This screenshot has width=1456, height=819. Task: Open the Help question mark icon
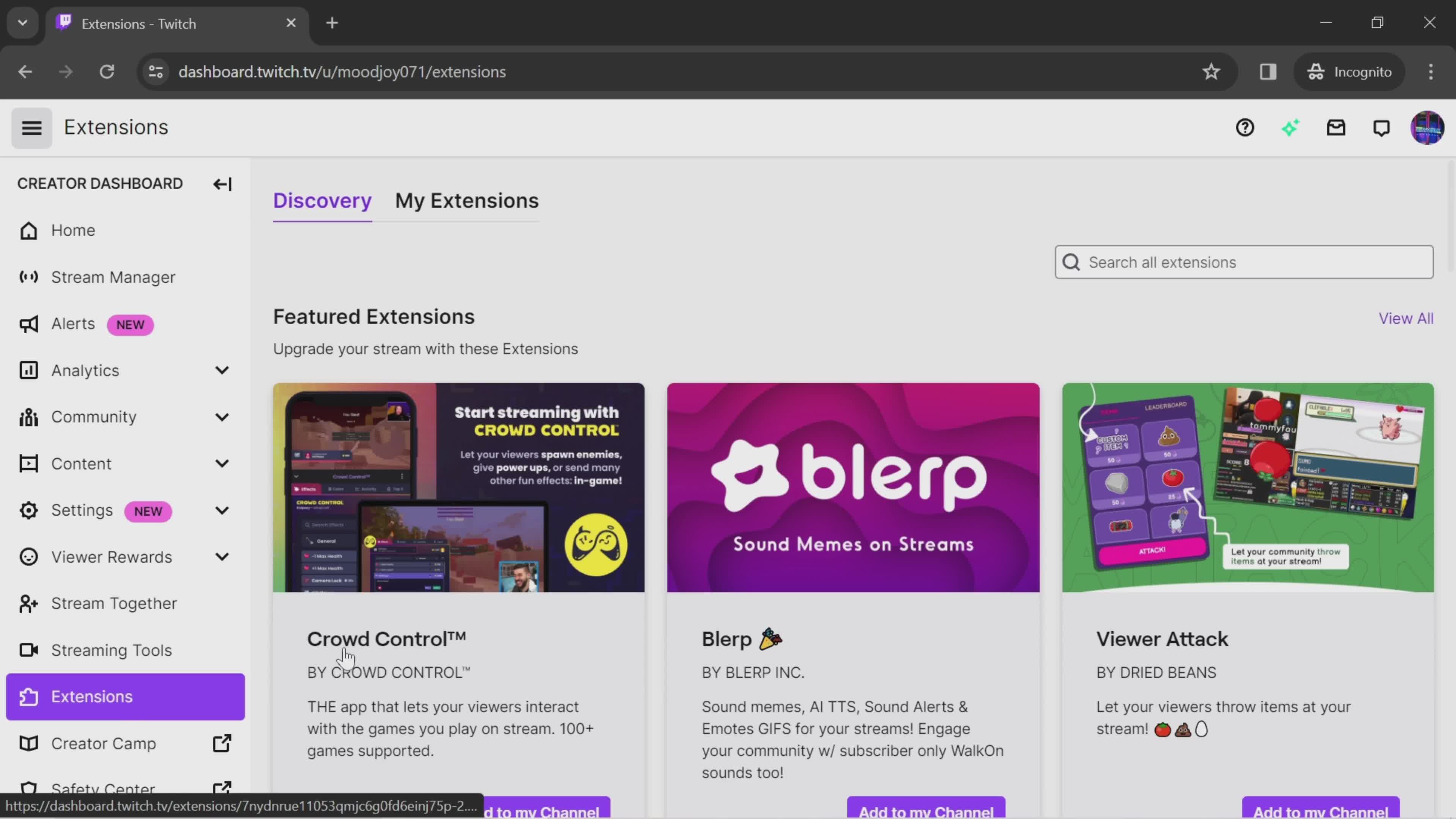coord(1244,128)
